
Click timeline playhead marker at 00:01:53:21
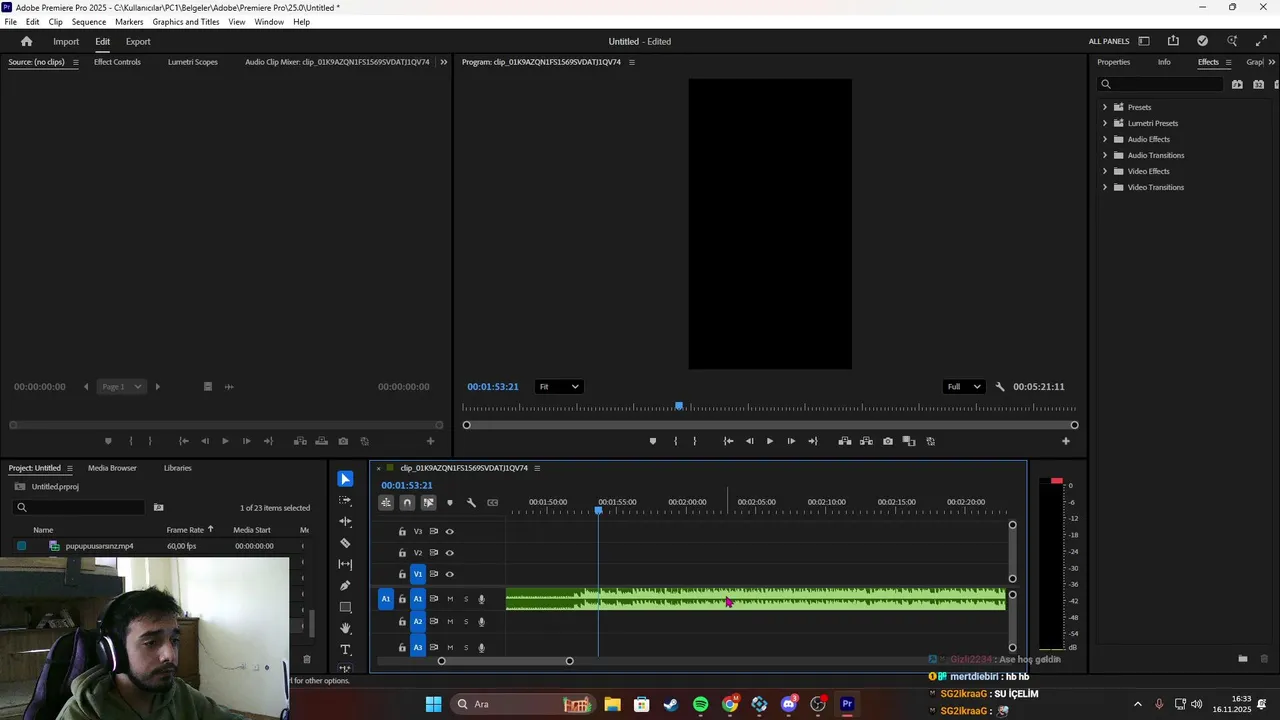(598, 511)
